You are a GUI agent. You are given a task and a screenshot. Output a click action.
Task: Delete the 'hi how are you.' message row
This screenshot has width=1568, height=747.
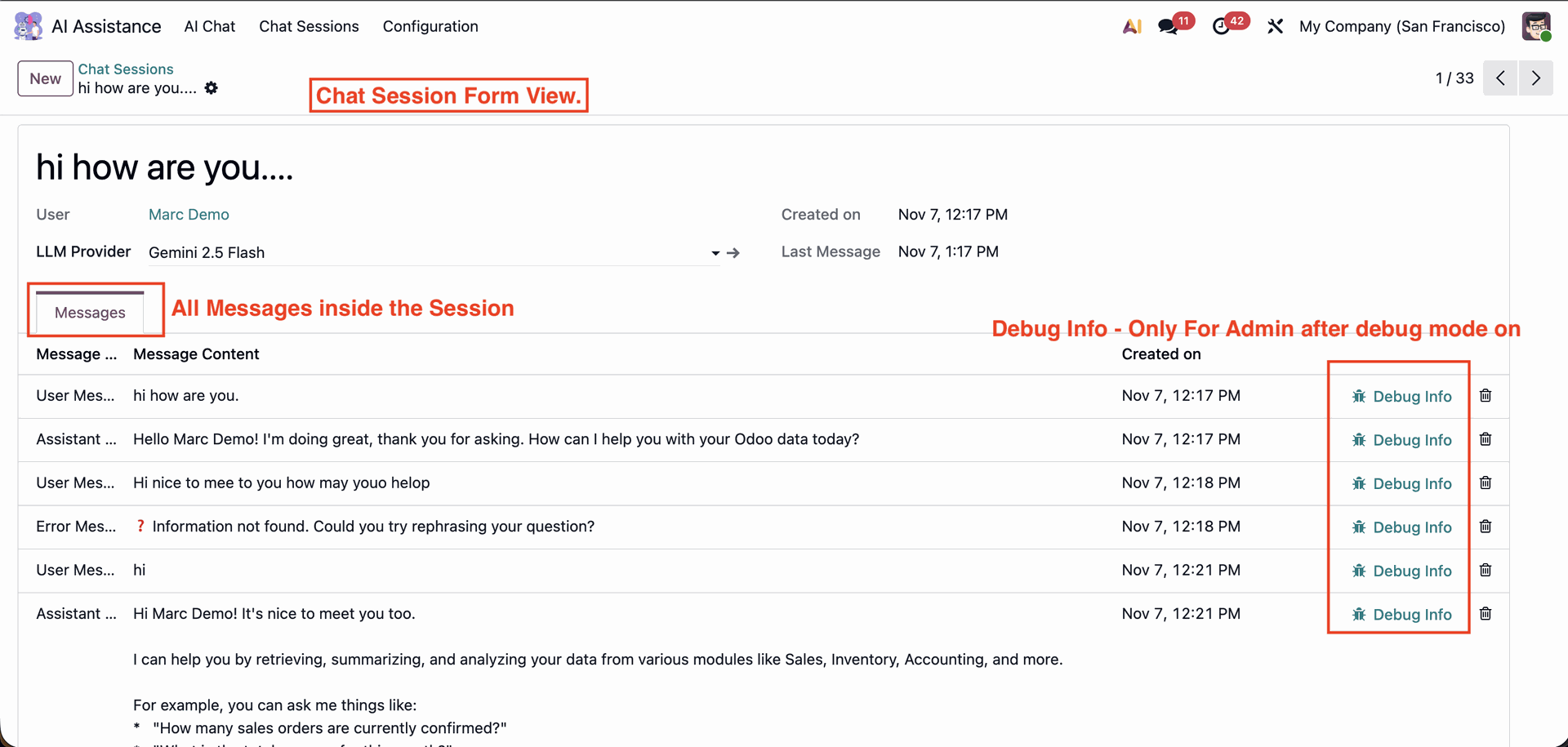click(x=1486, y=396)
